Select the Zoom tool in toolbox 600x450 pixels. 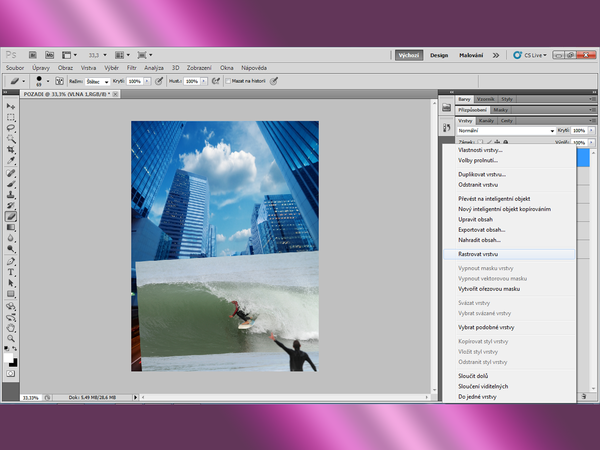pyautogui.click(x=11, y=338)
